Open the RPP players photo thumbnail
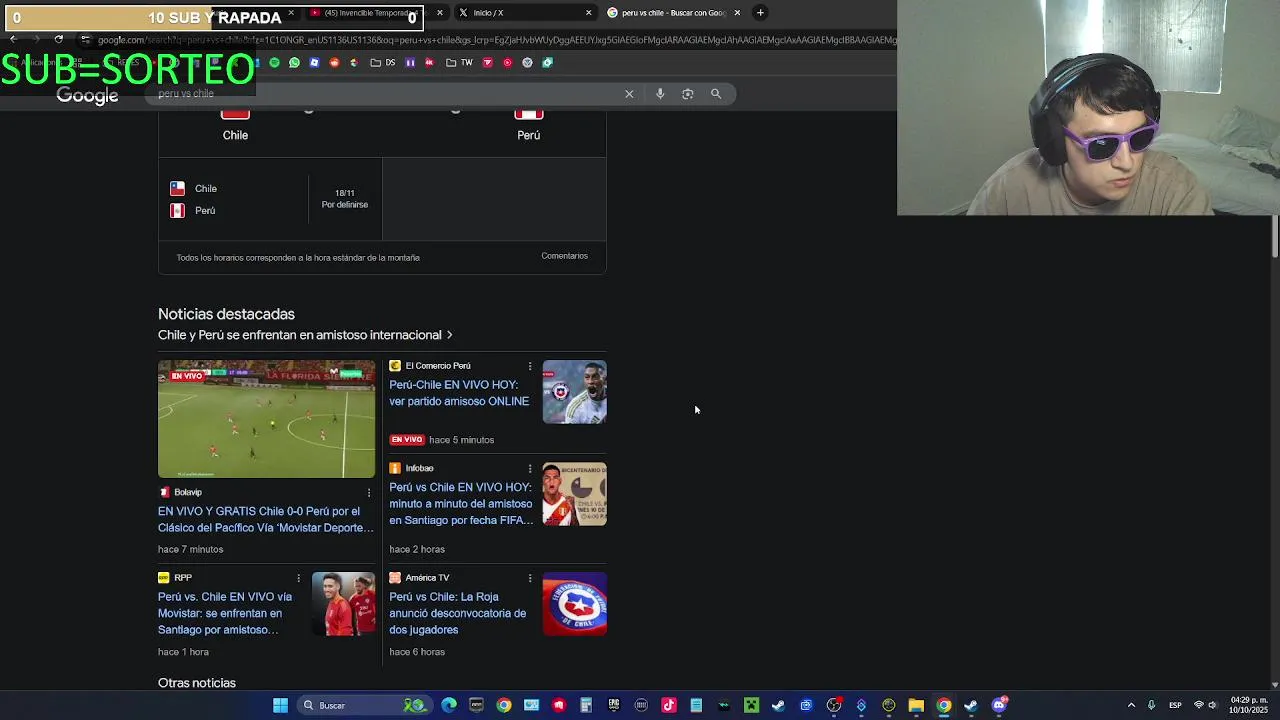1280x720 pixels. tap(343, 604)
